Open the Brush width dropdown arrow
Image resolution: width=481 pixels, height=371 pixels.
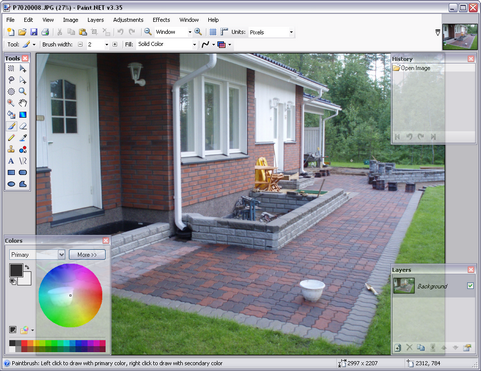pyautogui.click(x=107, y=44)
